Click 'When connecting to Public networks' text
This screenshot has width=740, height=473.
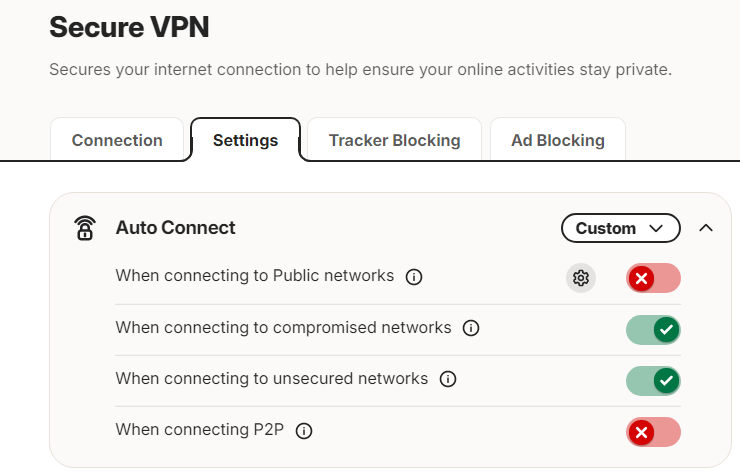pos(255,276)
